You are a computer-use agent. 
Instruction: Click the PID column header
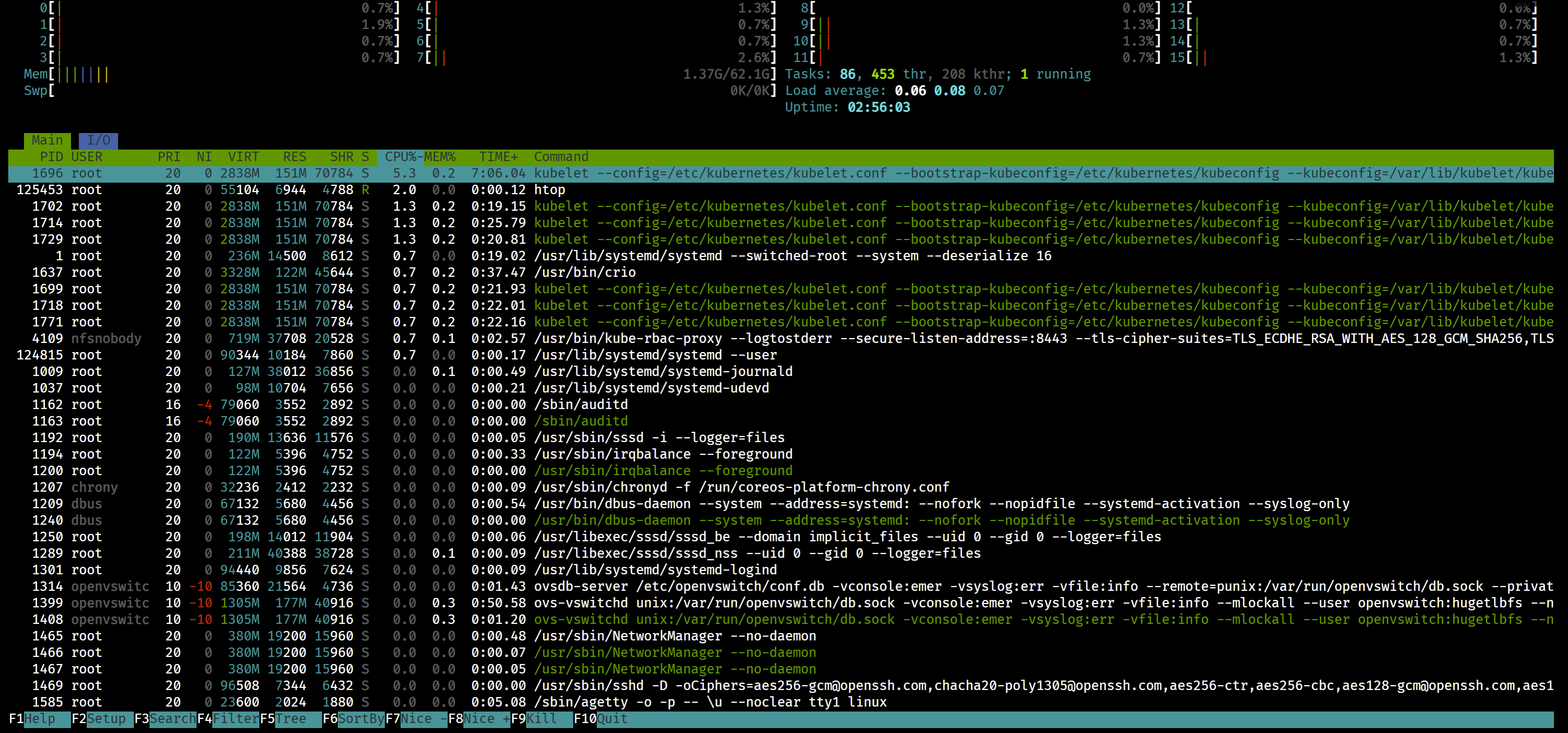(51, 157)
